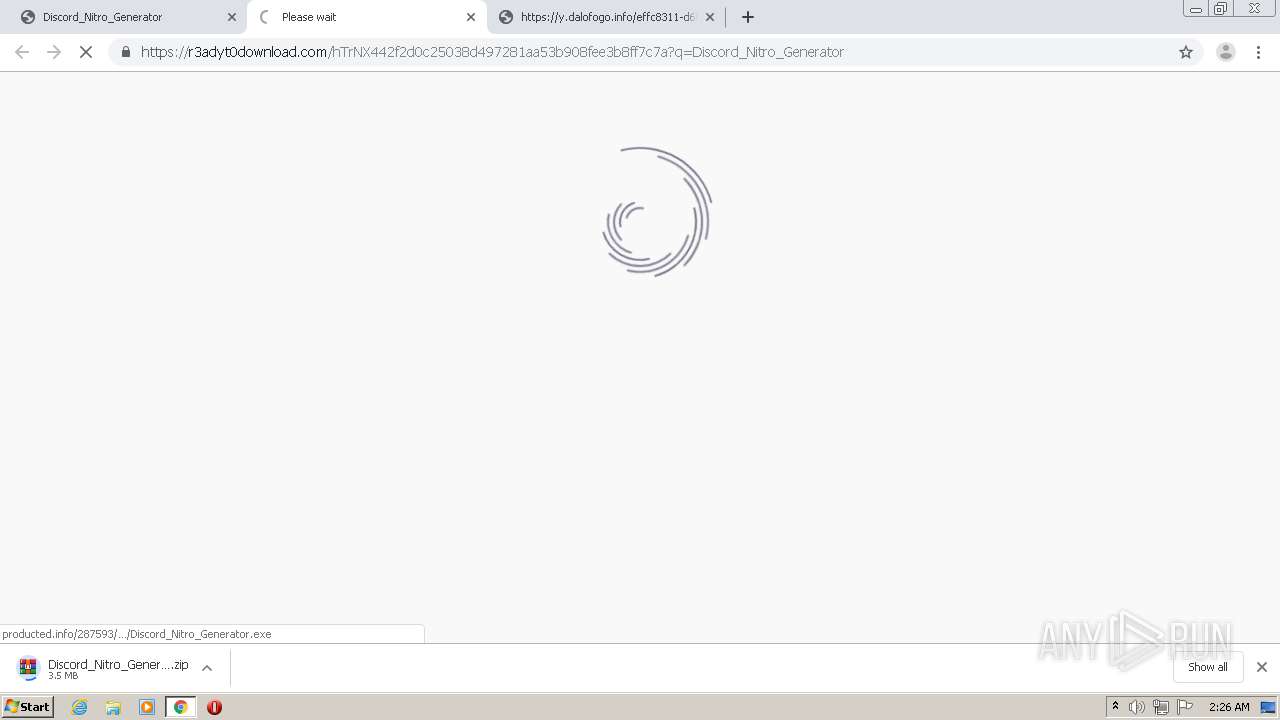Close the Discord_Nitro_Generator tab
The width and height of the screenshot is (1280, 720).
[232, 17]
